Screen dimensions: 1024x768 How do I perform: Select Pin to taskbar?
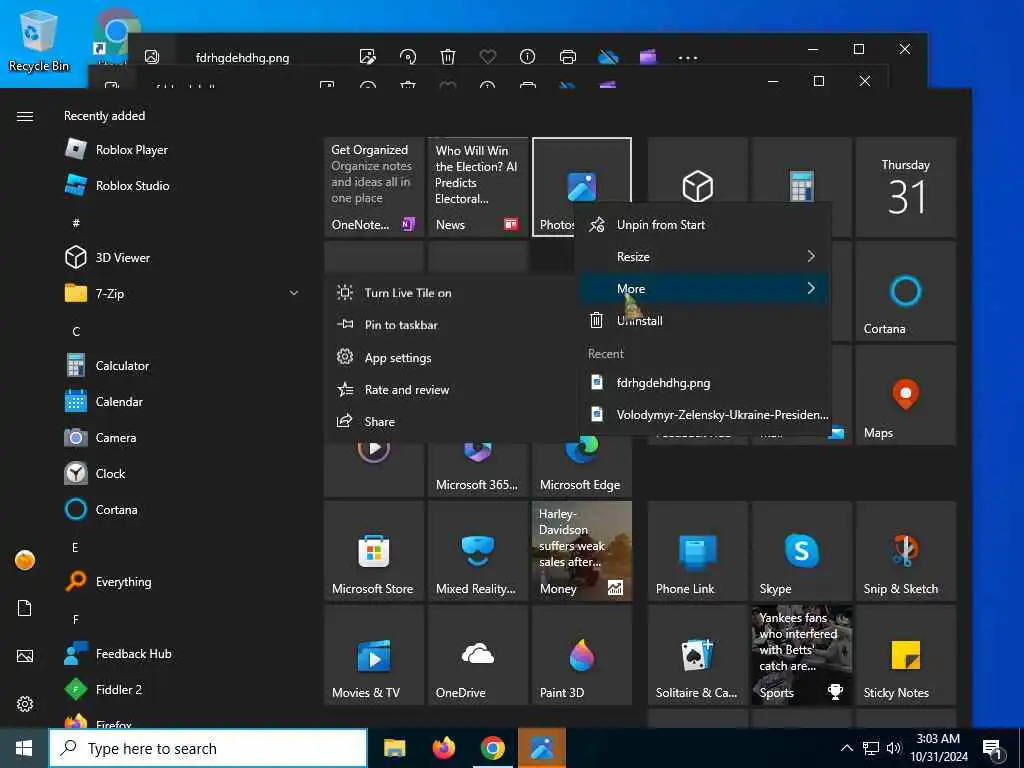(452, 325)
